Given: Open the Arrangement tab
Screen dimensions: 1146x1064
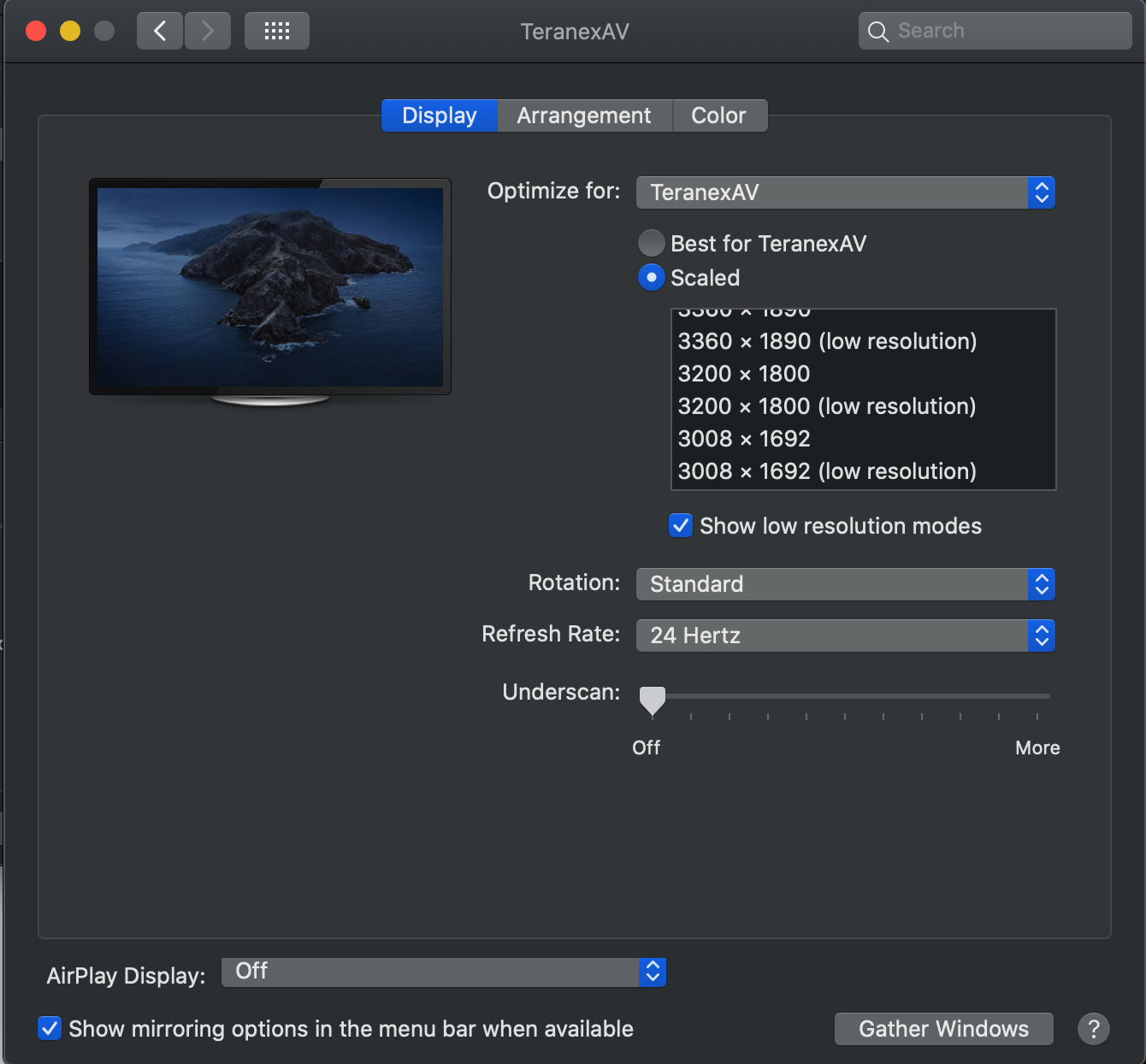Looking at the screenshot, I should tap(585, 115).
